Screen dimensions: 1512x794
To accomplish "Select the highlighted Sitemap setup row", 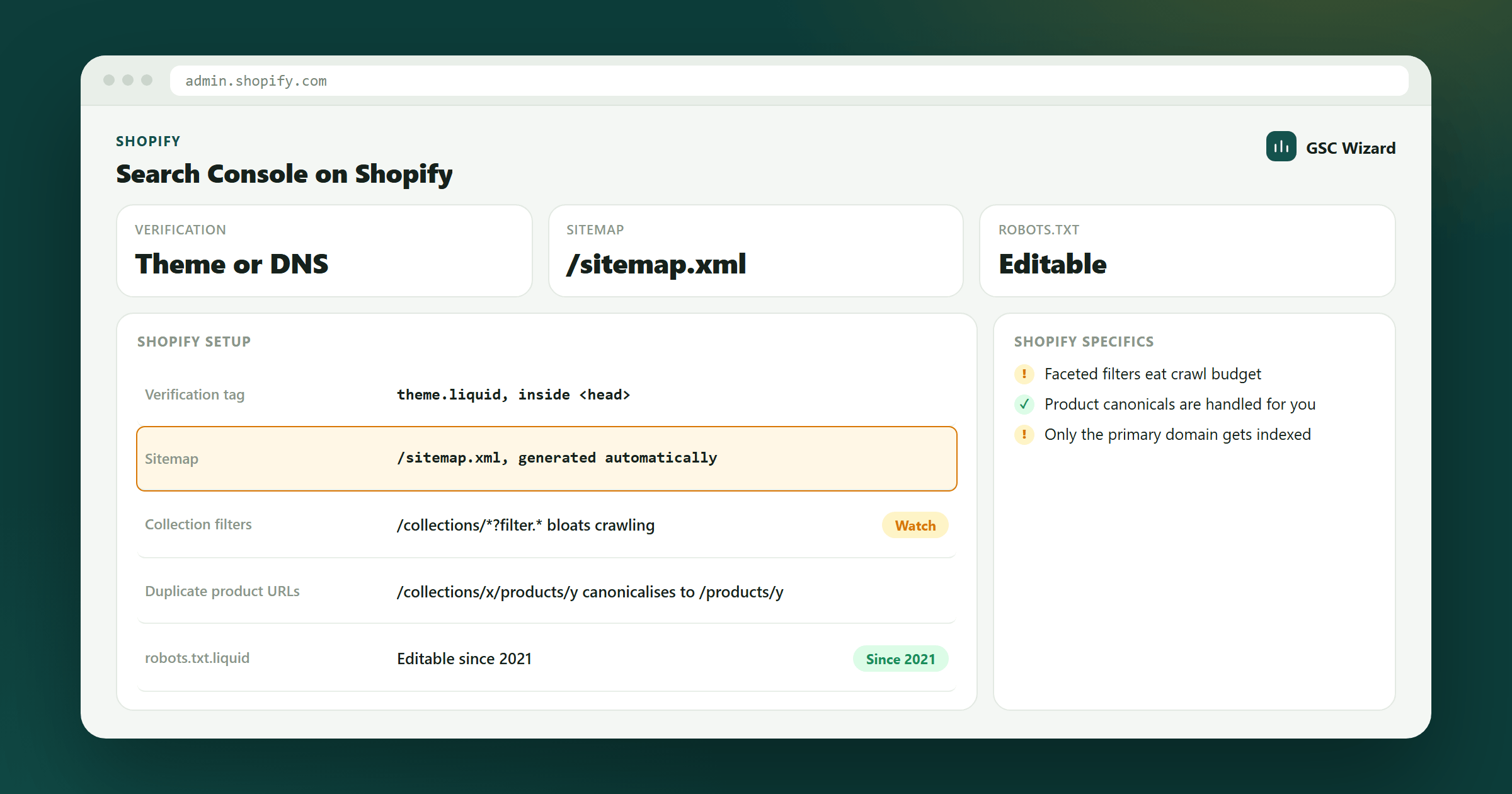I will (547, 459).
